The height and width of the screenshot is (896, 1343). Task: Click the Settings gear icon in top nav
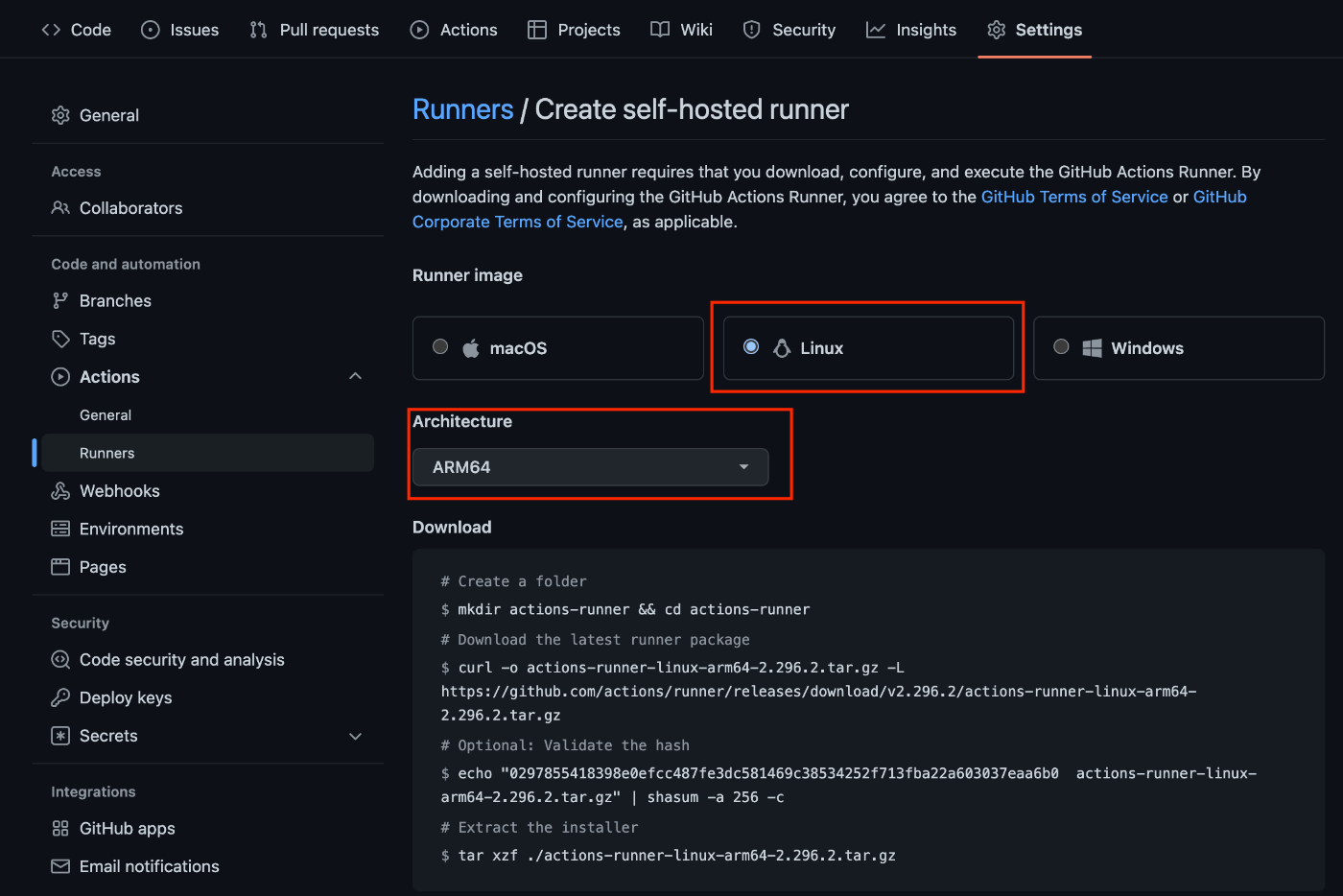pyautogui.click(x=997, y=30)
